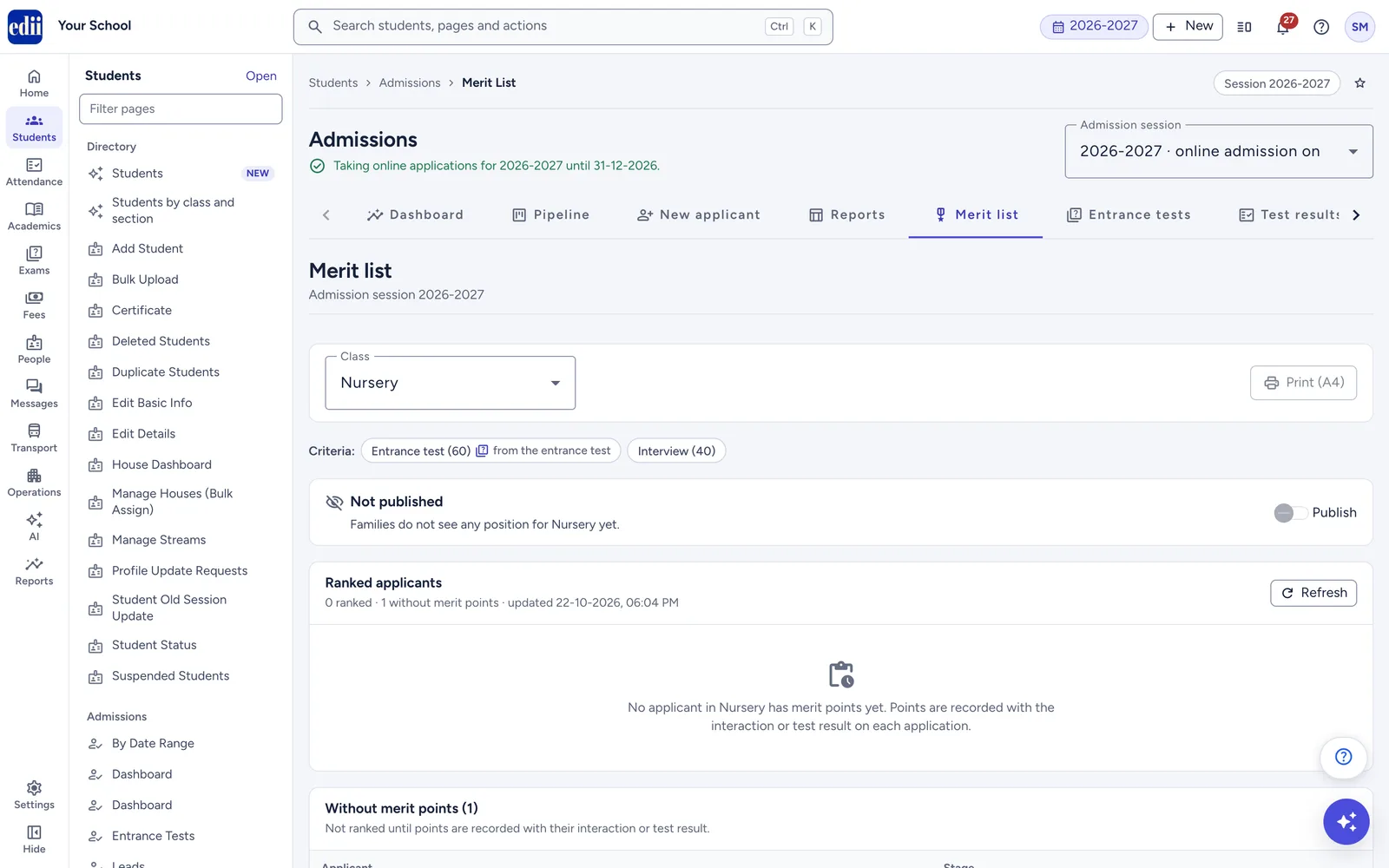Open Messages in the sidebar
Screen dimensions: 1389x868
(34, 393)
